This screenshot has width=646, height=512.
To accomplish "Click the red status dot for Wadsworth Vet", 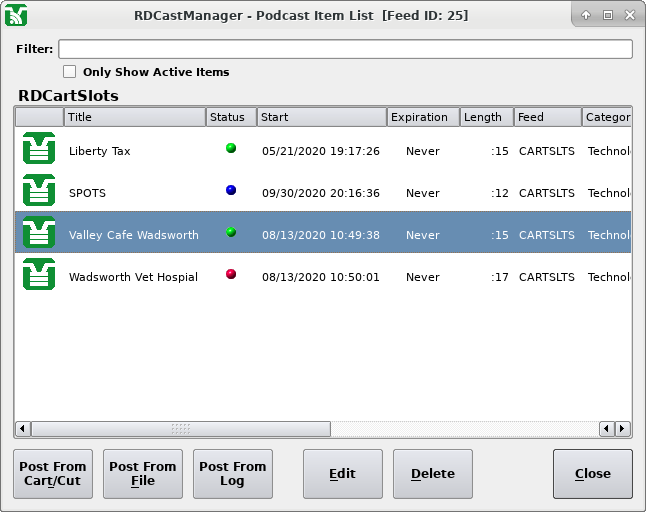I will tap(231, 274).
